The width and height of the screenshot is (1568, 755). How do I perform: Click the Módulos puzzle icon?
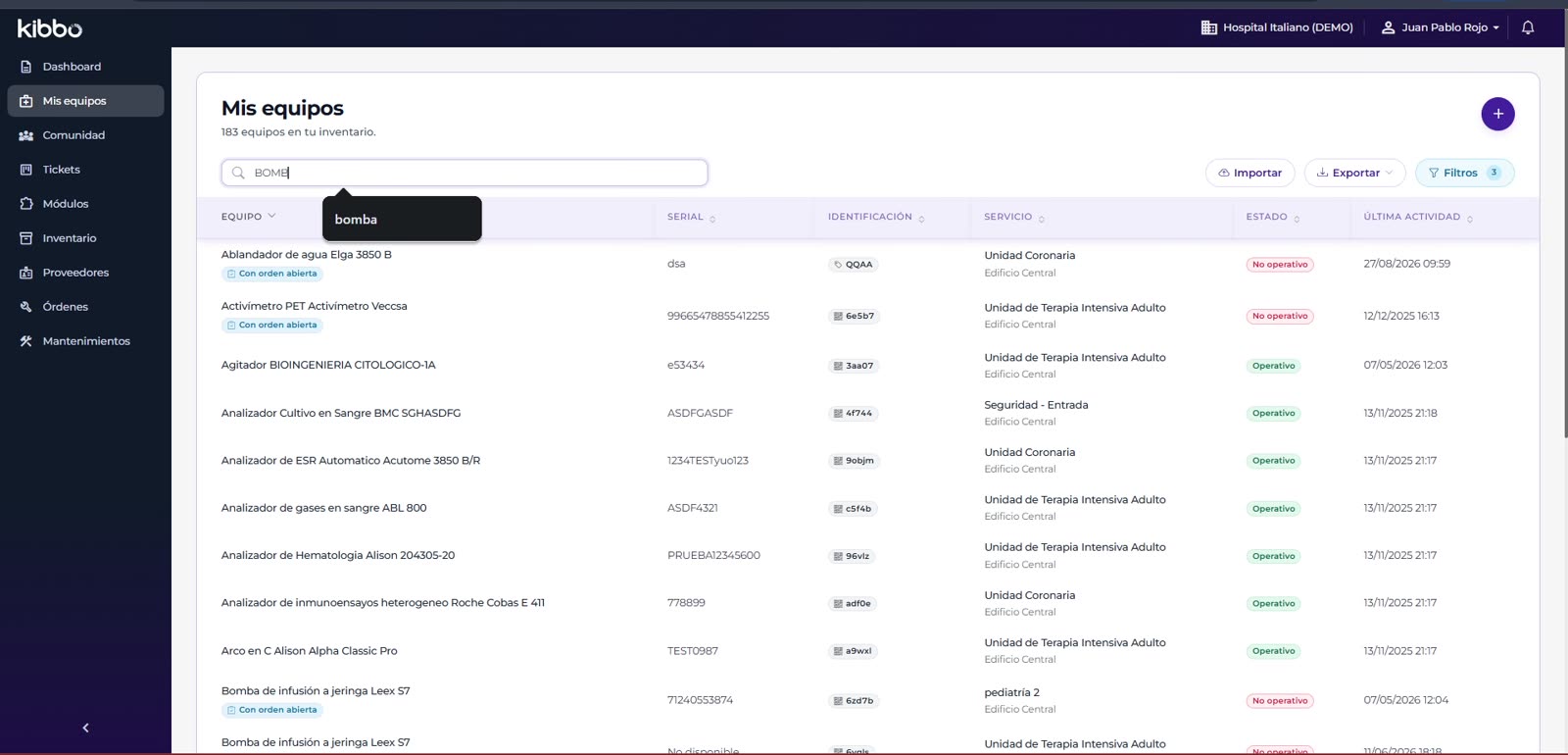26,204
